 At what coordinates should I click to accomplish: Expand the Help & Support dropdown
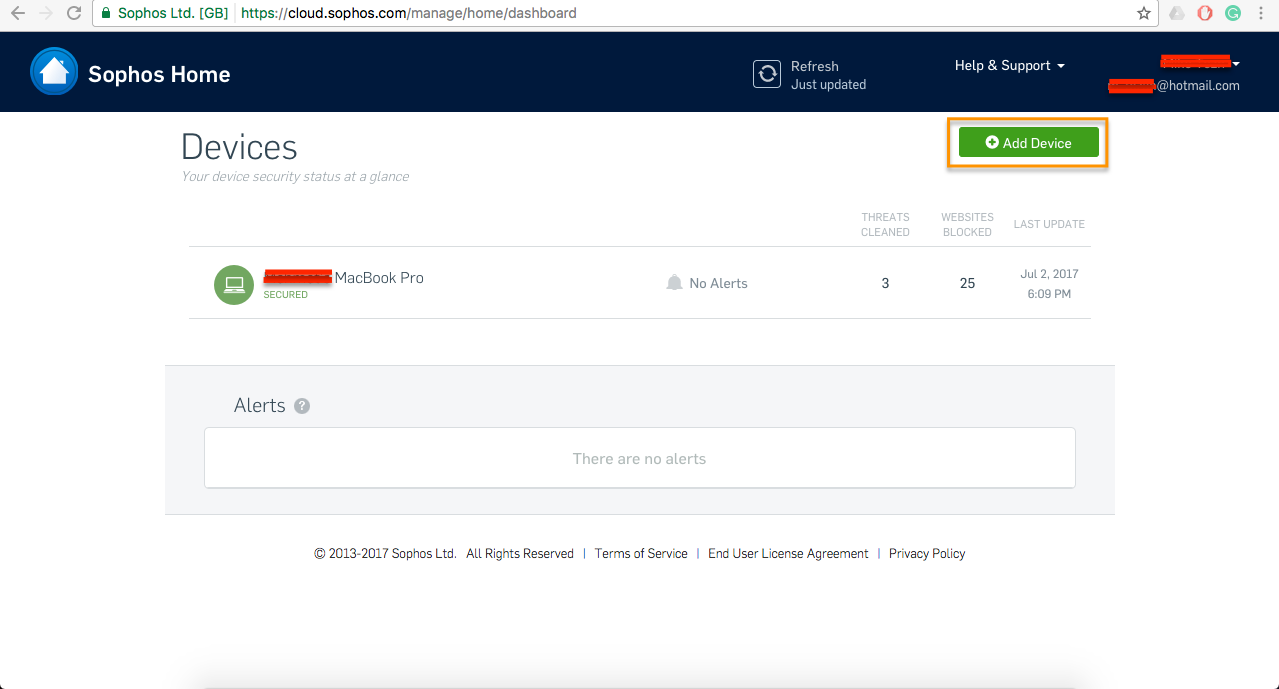click(x=1009, y=66)
